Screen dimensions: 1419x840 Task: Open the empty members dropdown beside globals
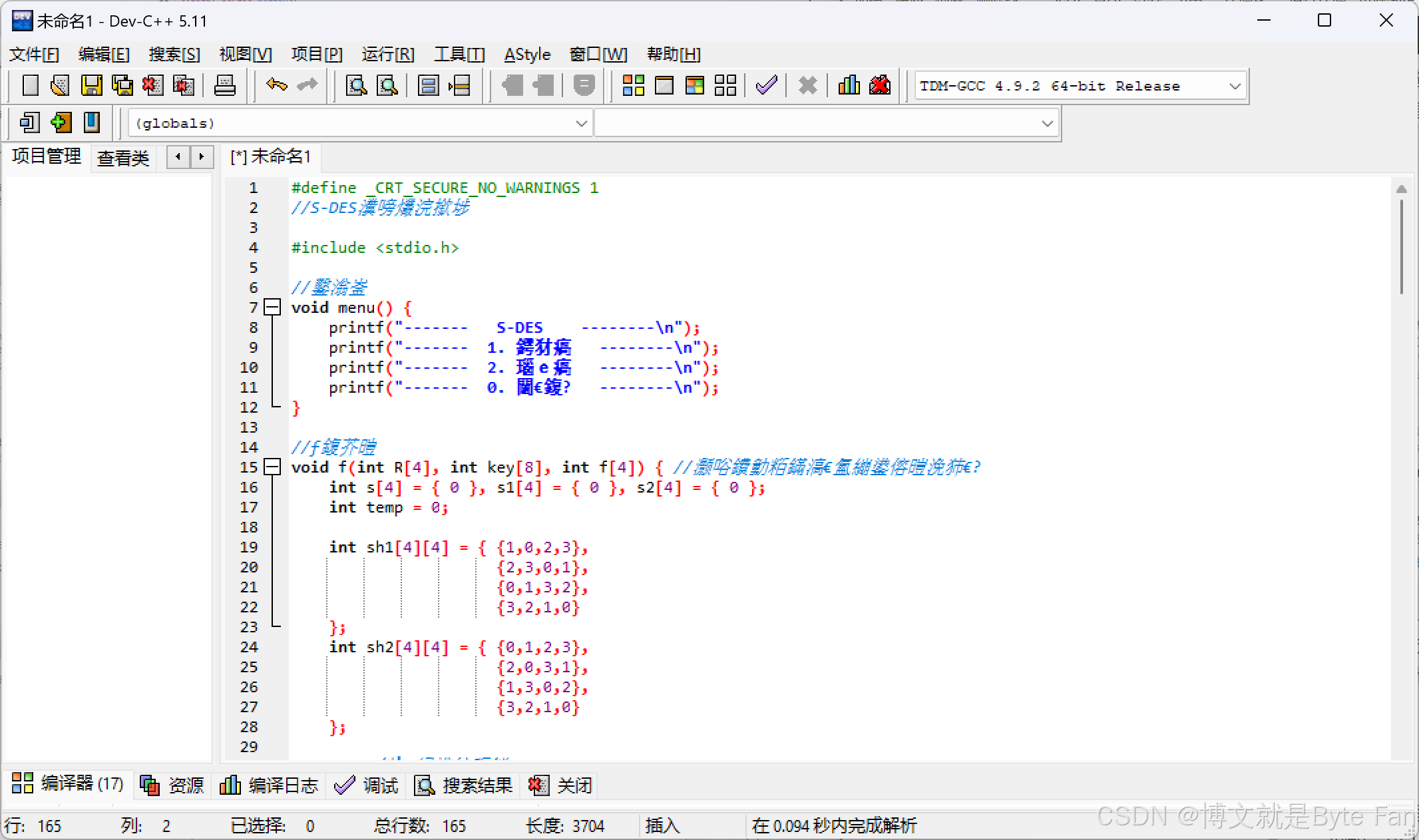coord(1047,123)
